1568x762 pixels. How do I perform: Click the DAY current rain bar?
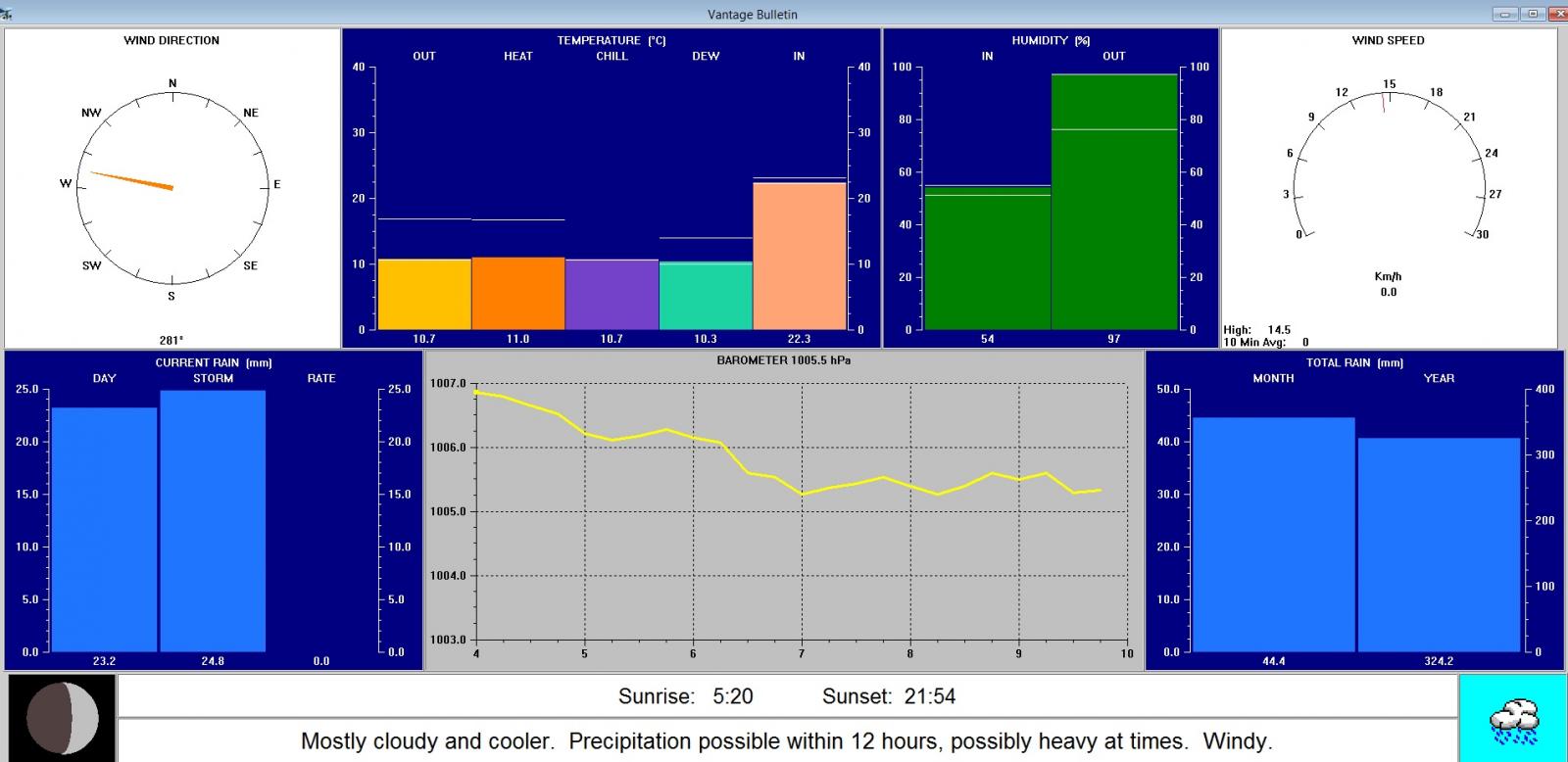pos(104,530)
